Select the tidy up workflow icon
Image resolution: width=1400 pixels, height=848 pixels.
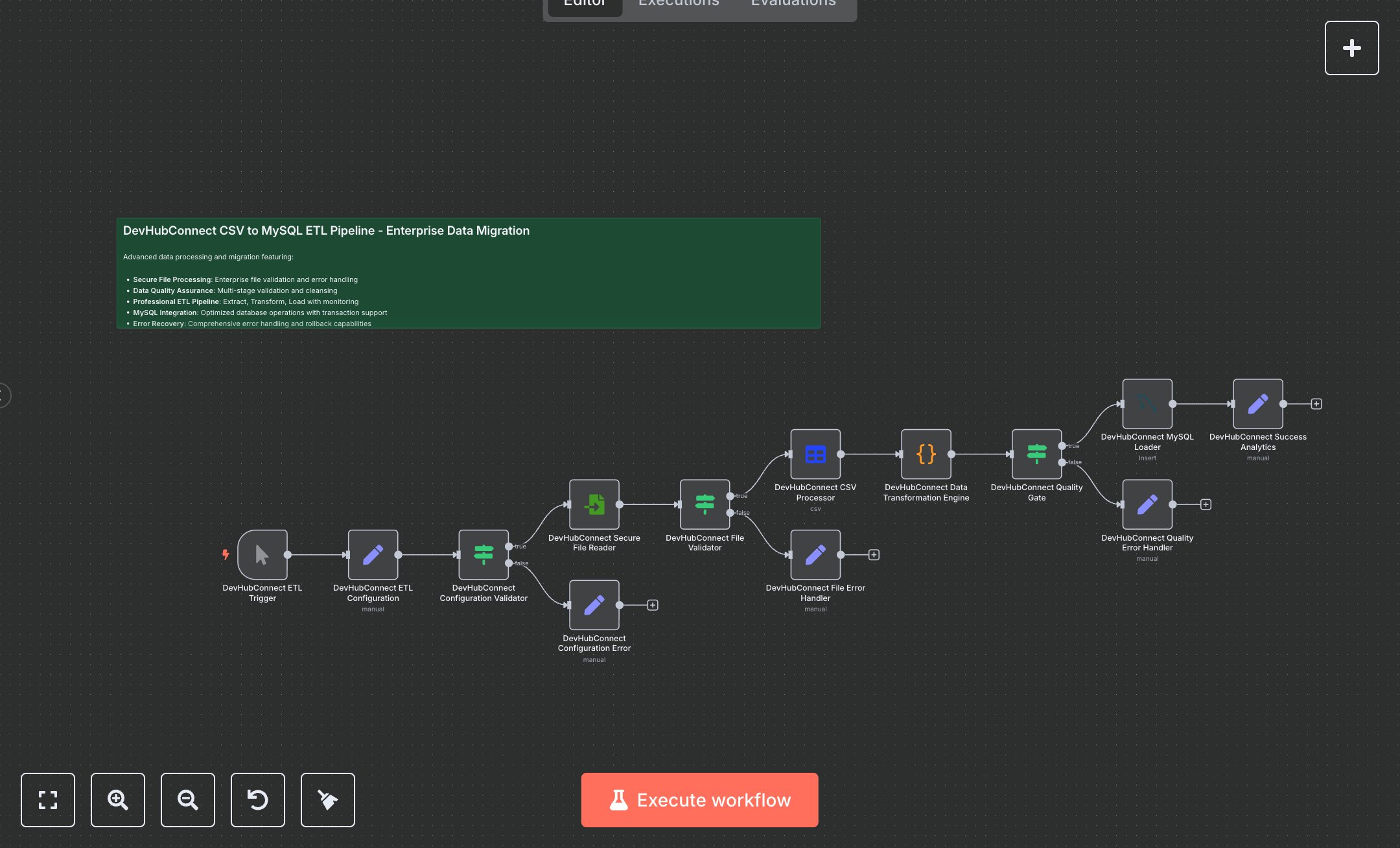point(327,800)
